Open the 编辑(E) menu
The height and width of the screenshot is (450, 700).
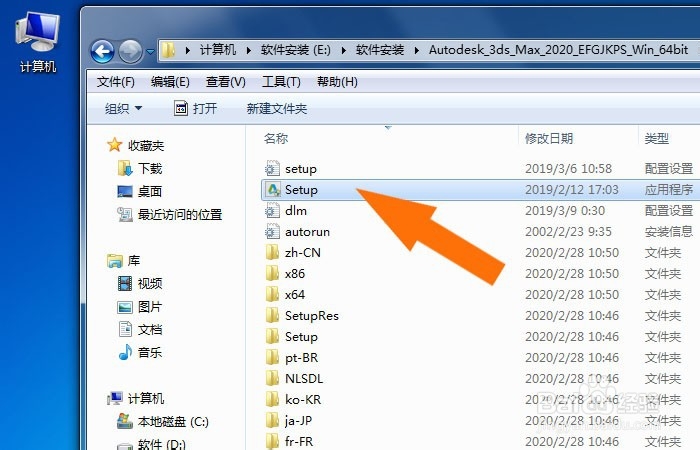pyautogui.click(x=170, y=82)
